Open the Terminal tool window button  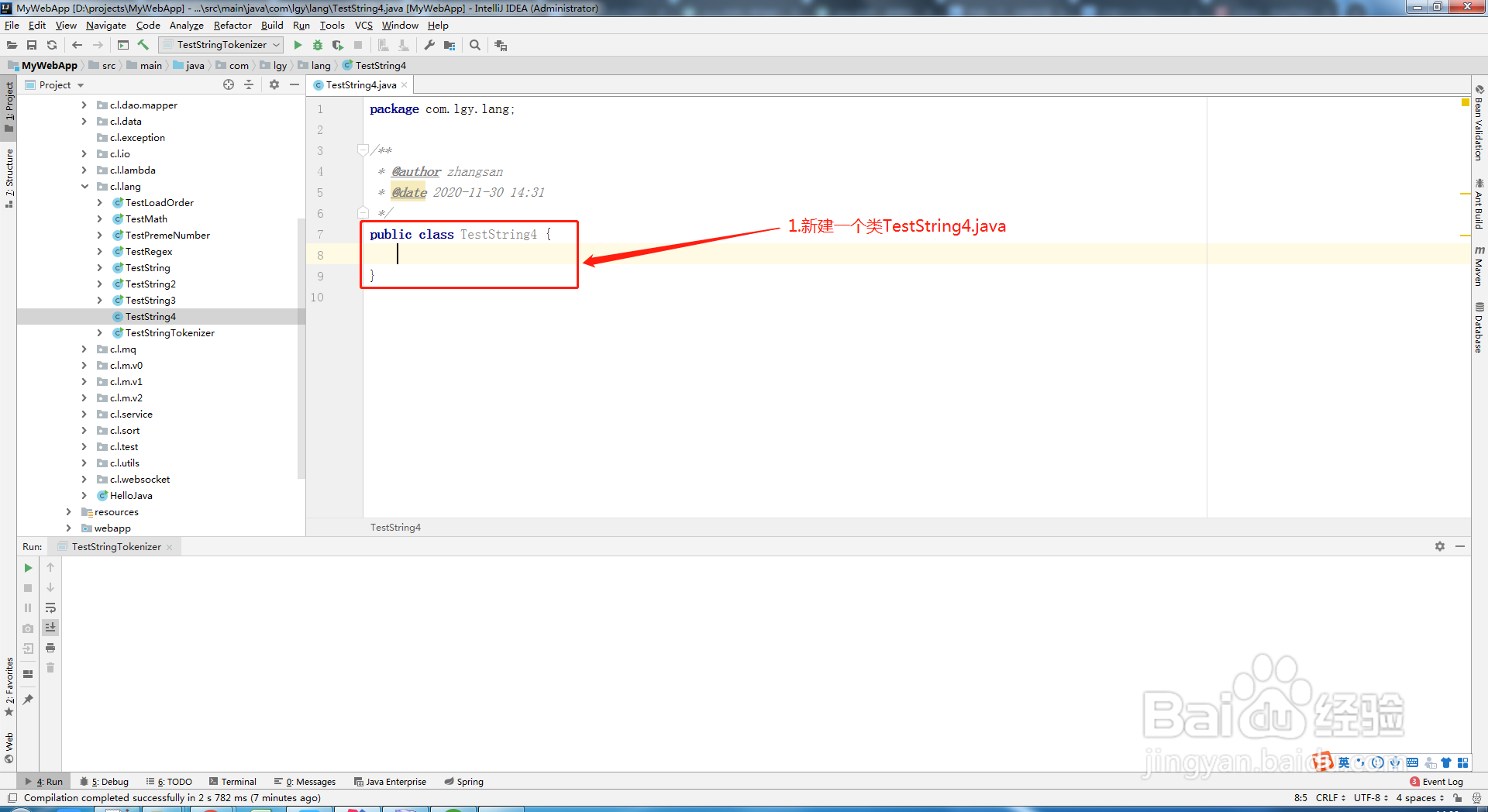[x=233, y=781]
